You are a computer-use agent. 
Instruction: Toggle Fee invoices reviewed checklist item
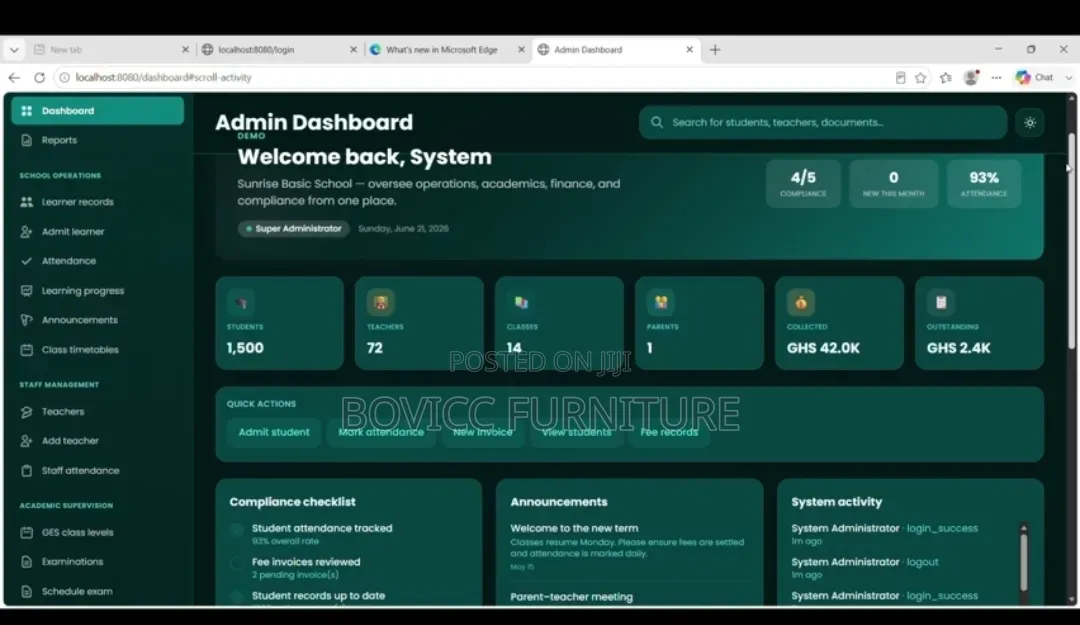[x=237, y=564]
